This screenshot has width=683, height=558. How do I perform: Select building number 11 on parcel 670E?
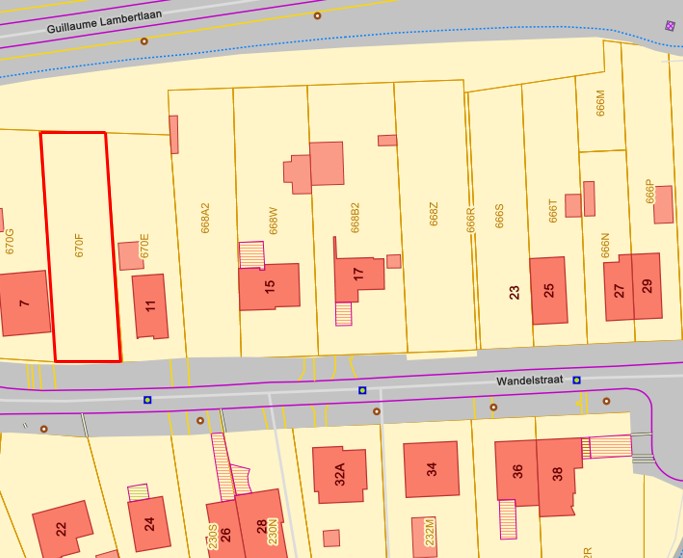pos(150,306)
